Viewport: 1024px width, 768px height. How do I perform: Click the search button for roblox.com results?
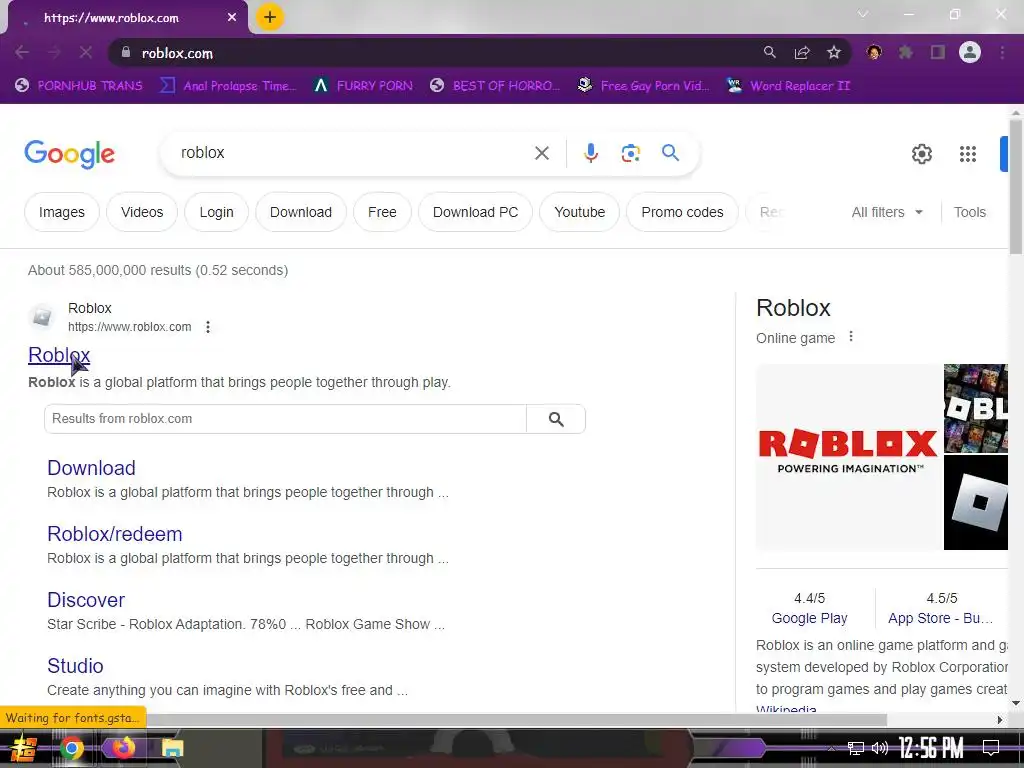tap(556, 419)
